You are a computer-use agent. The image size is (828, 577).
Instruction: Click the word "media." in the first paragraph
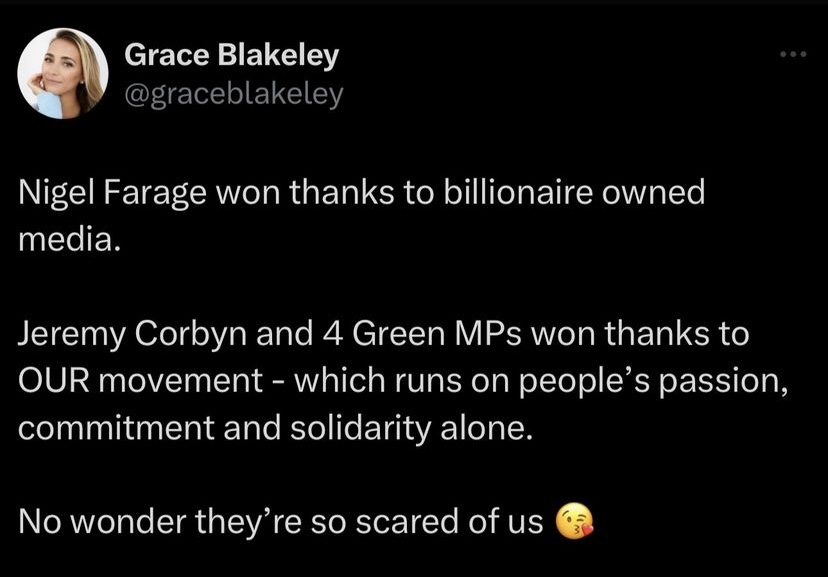click(69, 239)
